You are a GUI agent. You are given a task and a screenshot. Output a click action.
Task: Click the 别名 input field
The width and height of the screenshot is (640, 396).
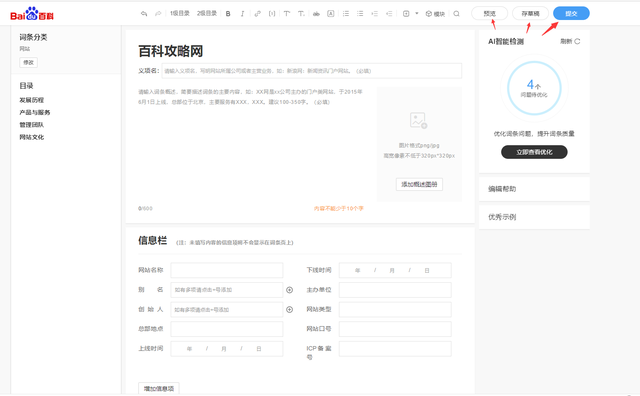tap(227, 290)
